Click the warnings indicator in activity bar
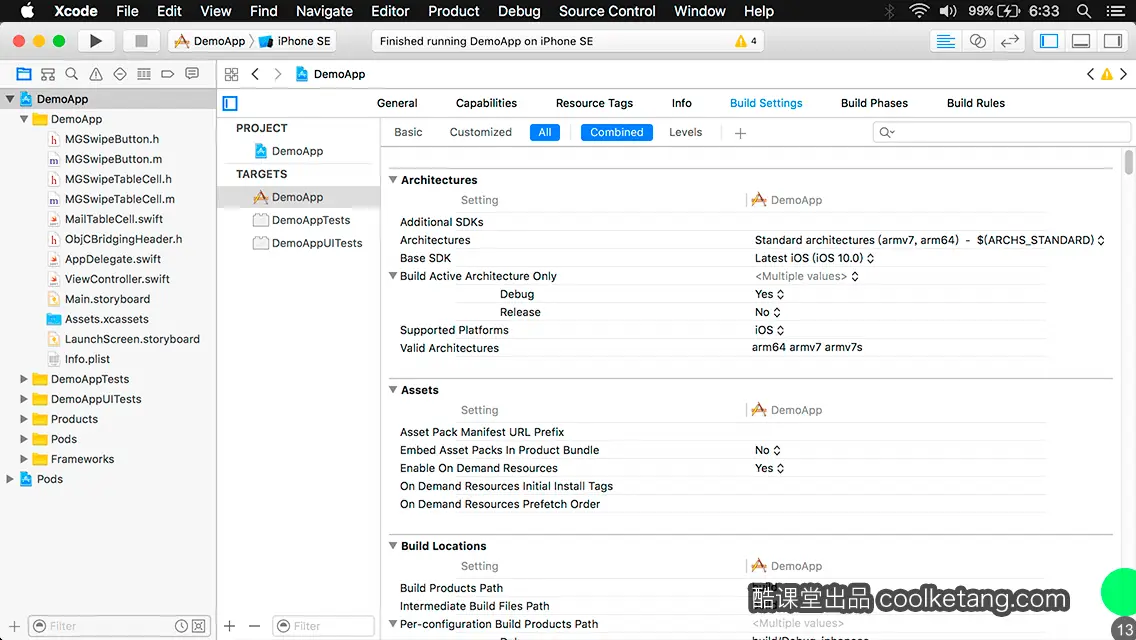 [x=746, y=41]
